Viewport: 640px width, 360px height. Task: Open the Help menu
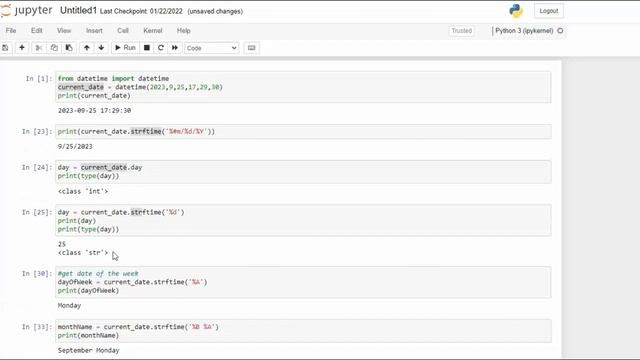pos(184,31)
